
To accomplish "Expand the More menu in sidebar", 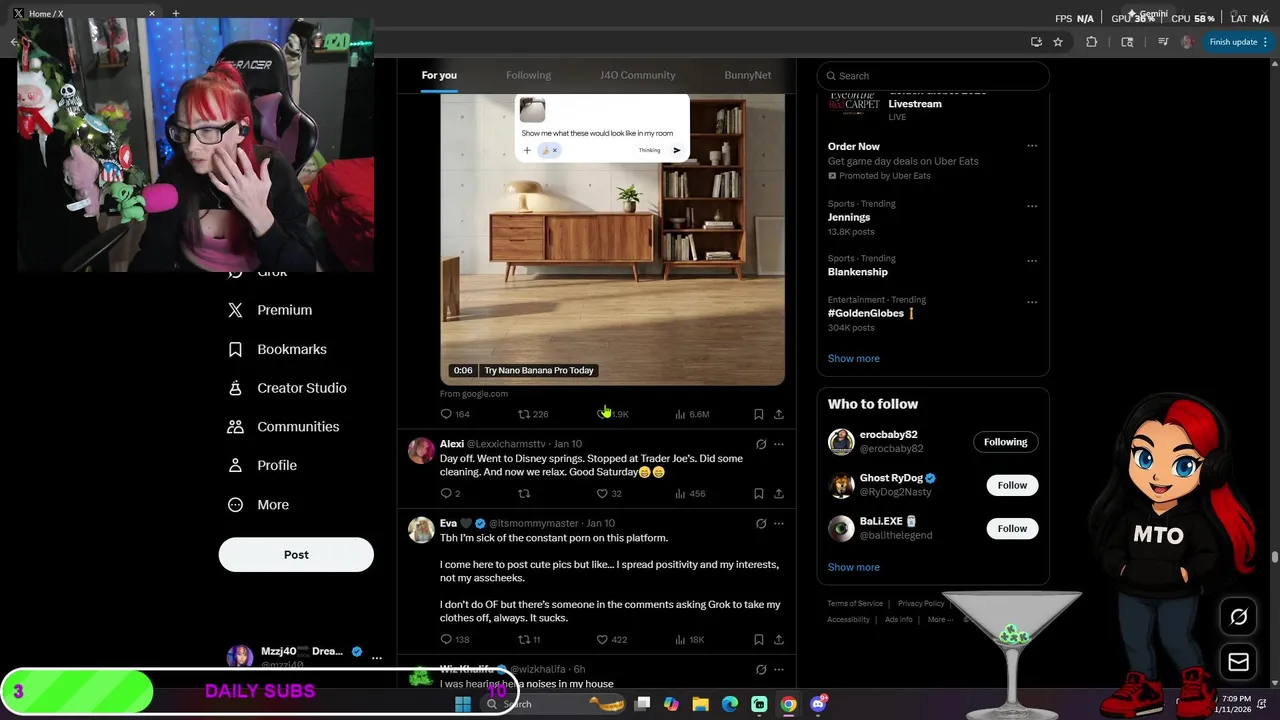I will (259, 505).
